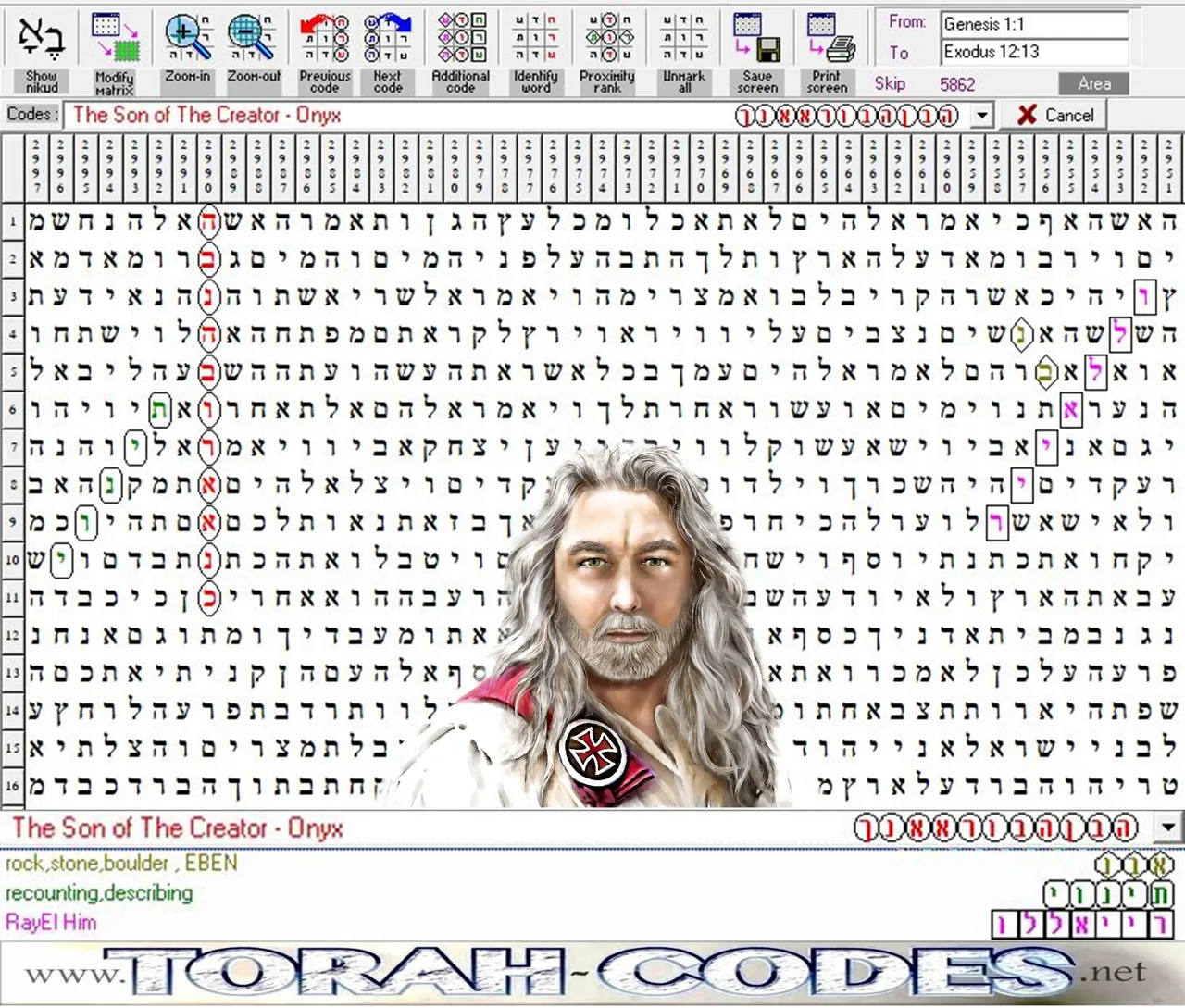
Task: Open the Codes dropdown arrow
Action: (x=982, y=116)
